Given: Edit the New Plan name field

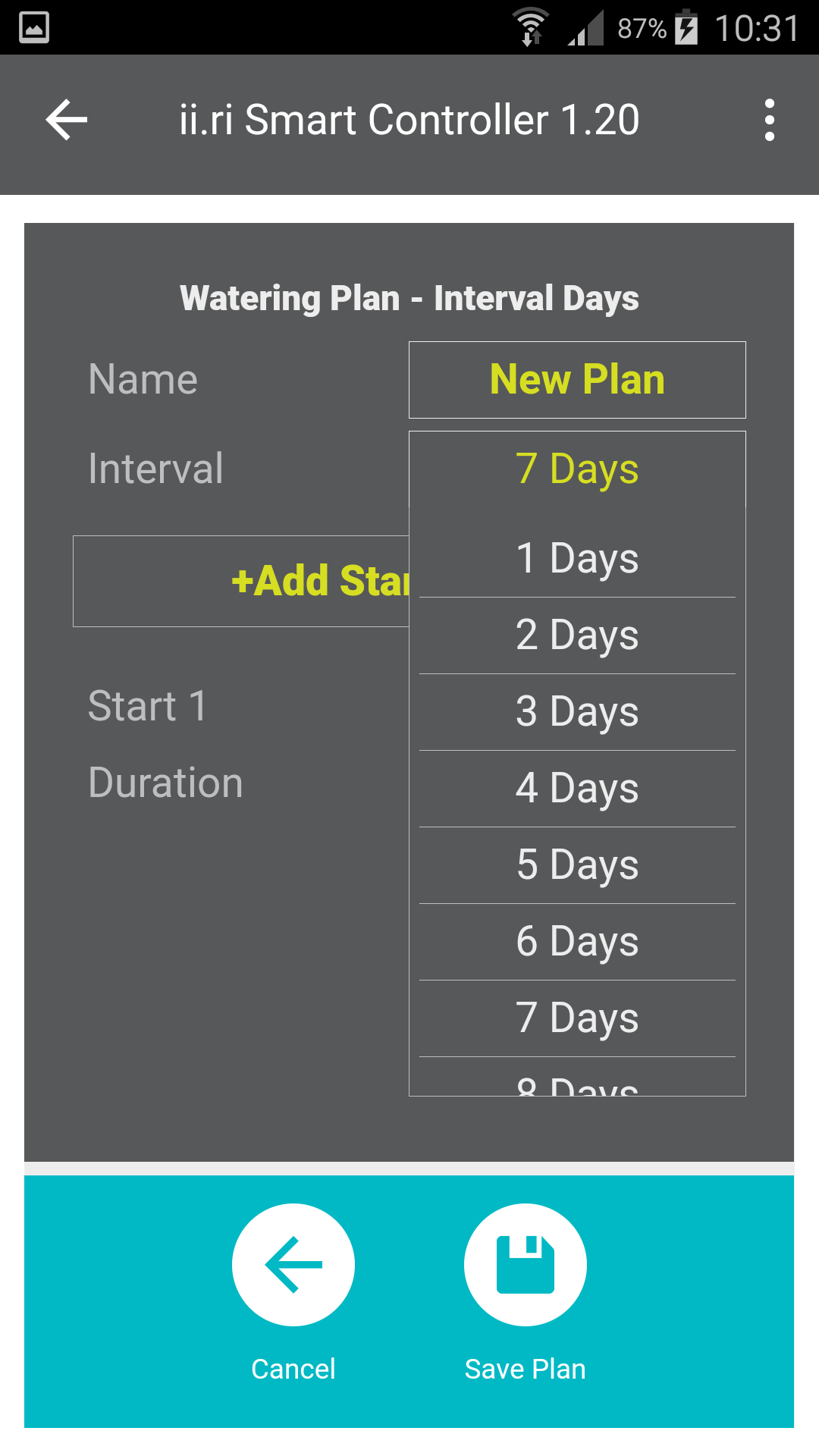Looking at the screenshot, I should coord(577,380).
